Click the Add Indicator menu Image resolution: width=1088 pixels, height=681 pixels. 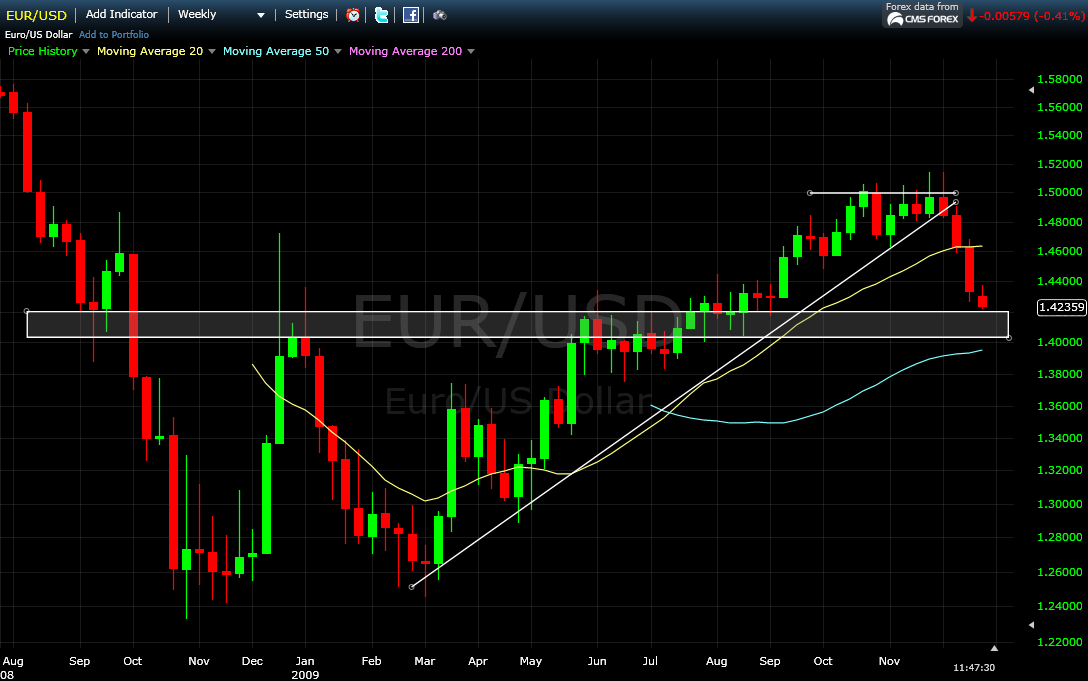(x=121, y=14)
